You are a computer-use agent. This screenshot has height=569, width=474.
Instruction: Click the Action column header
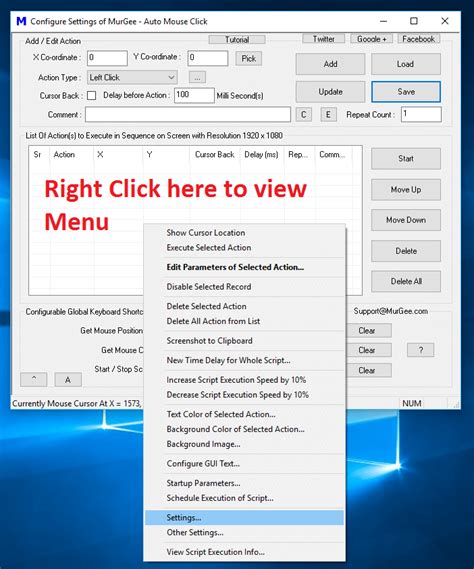(x=72, y=155)
